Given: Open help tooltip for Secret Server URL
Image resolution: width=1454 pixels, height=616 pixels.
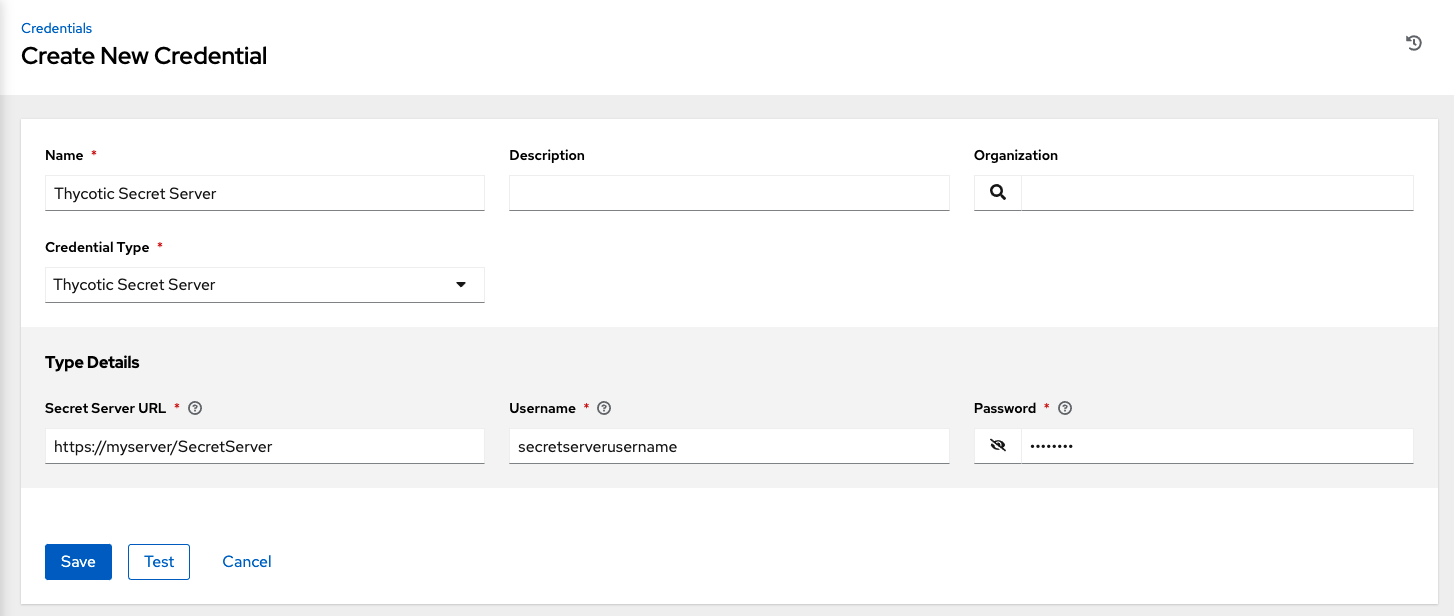Looking at the screenshot, I should (x=195, y=408).
